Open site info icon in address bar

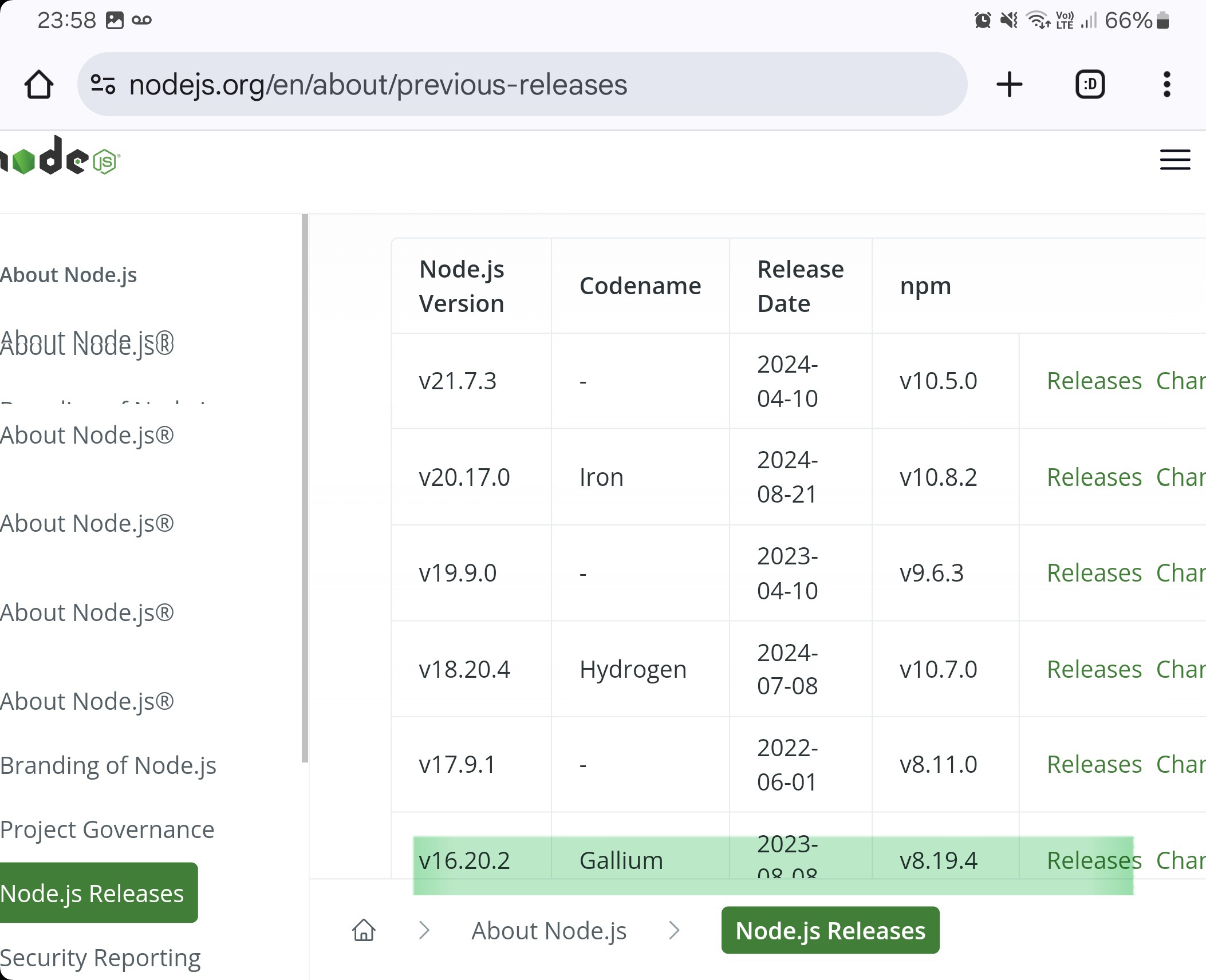103,85
